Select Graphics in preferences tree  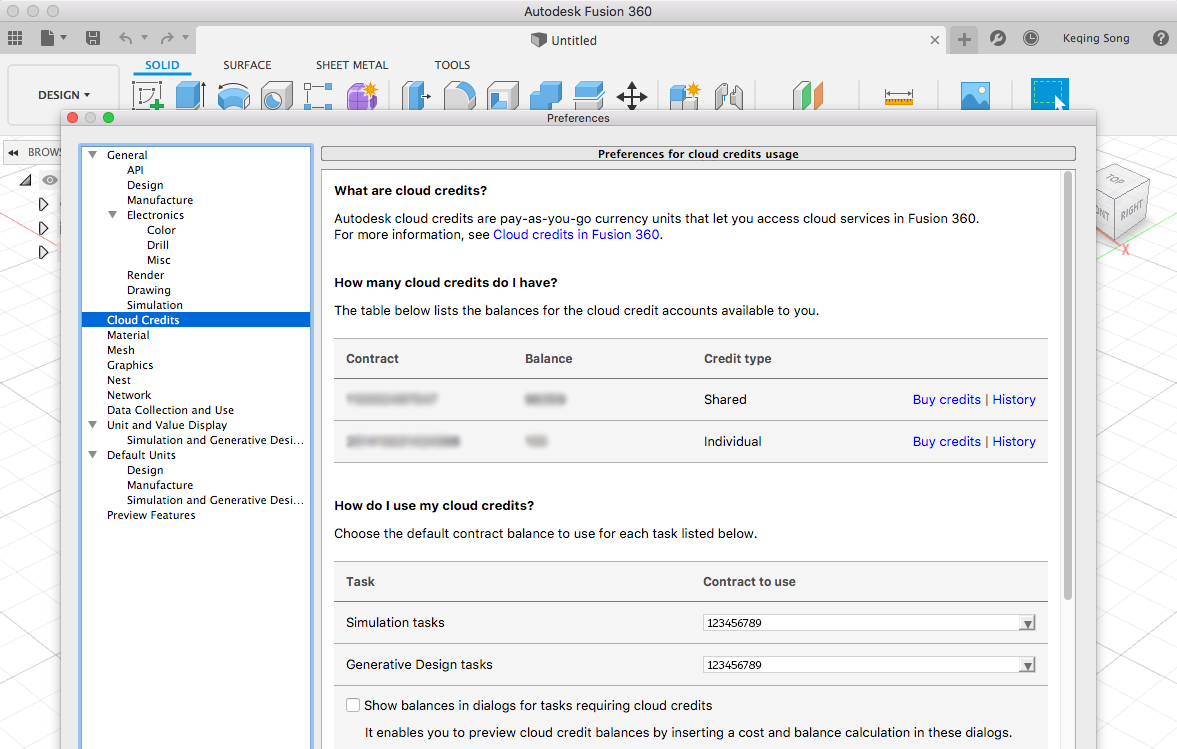(130, 365)
